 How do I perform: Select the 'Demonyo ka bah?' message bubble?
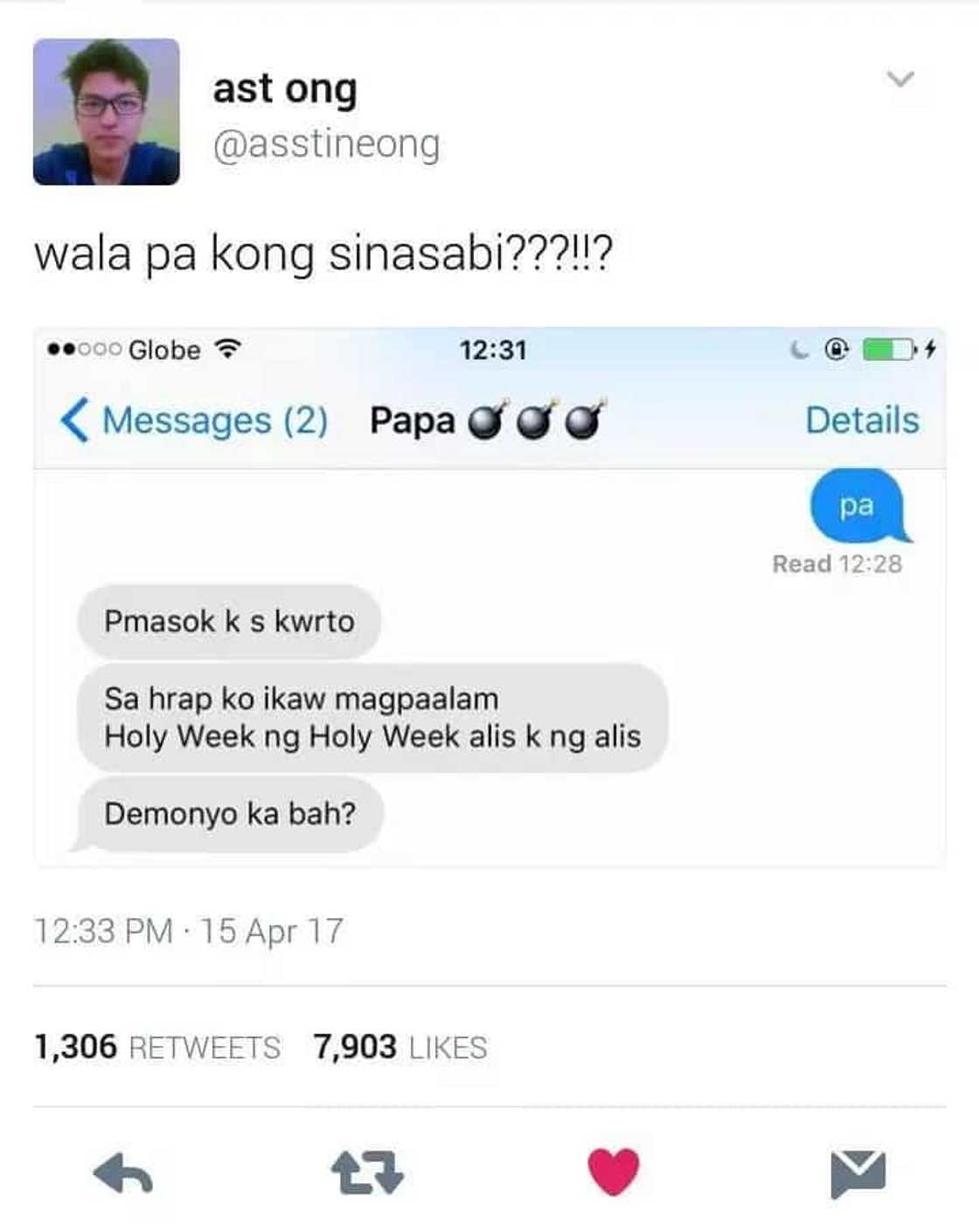pos(229,814)
